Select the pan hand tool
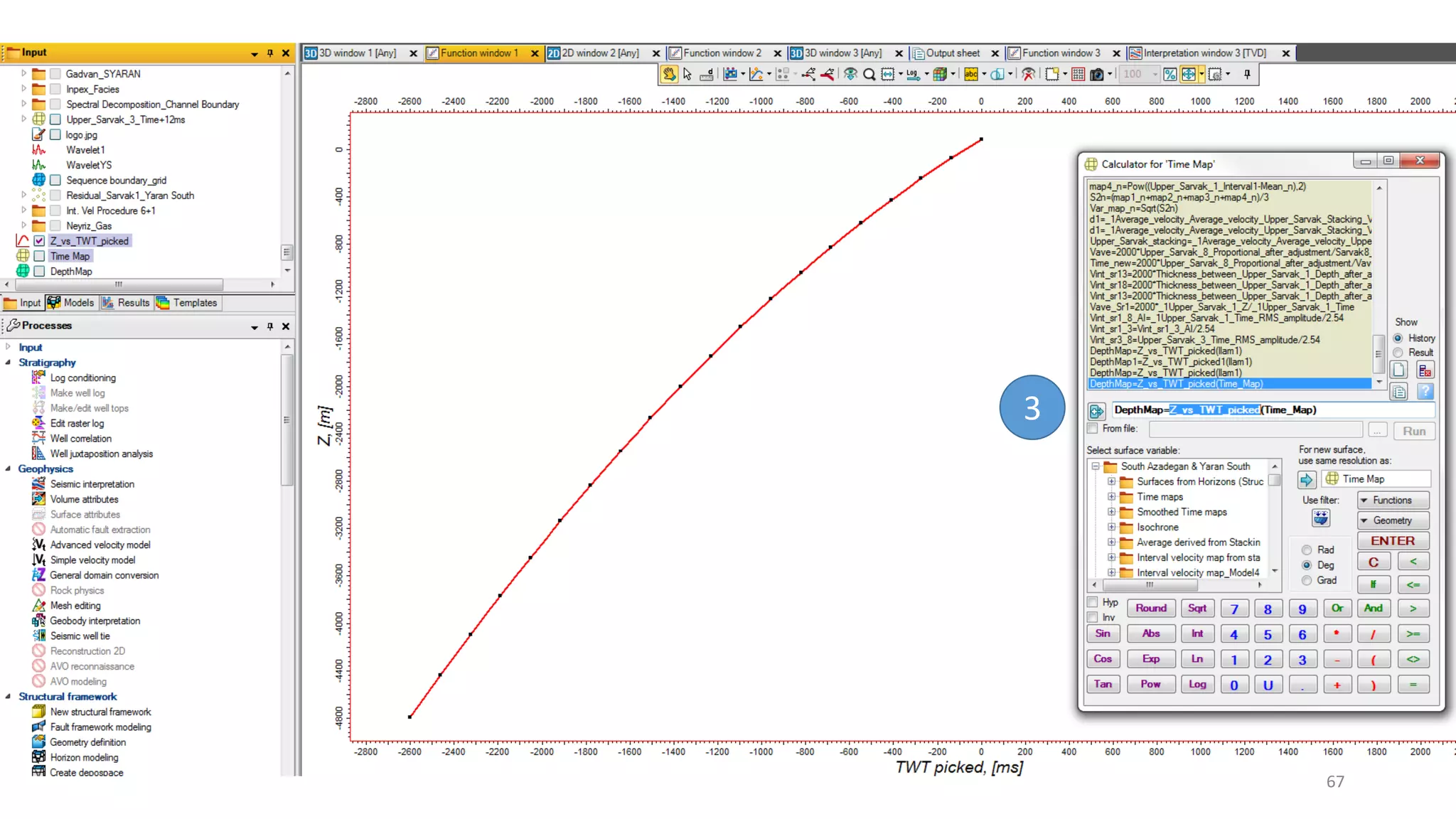This screenshot has height=819, width=1456. click(x=669, y=74)
